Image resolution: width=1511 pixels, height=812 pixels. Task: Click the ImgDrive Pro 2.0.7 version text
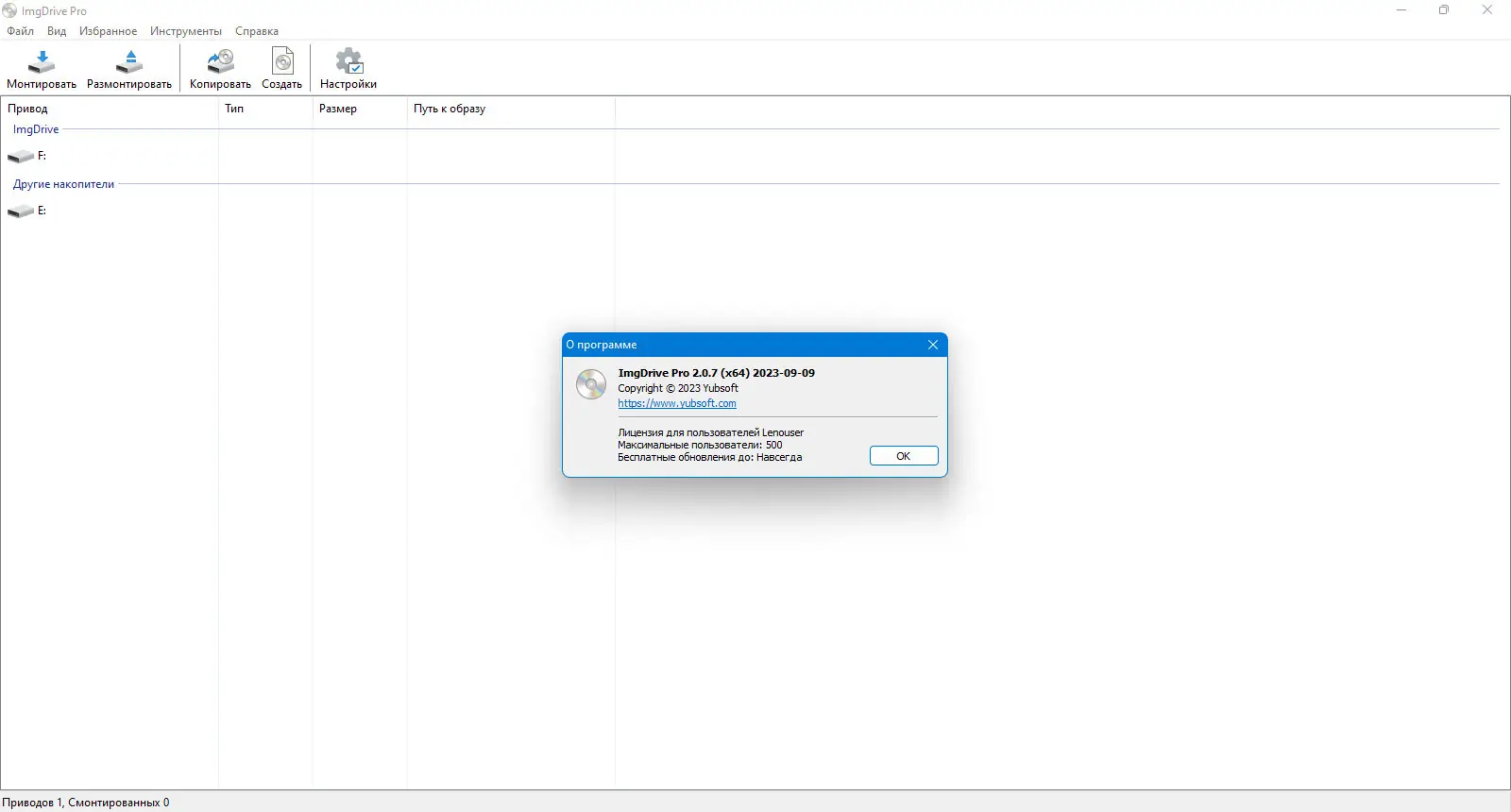coord(716,373)
